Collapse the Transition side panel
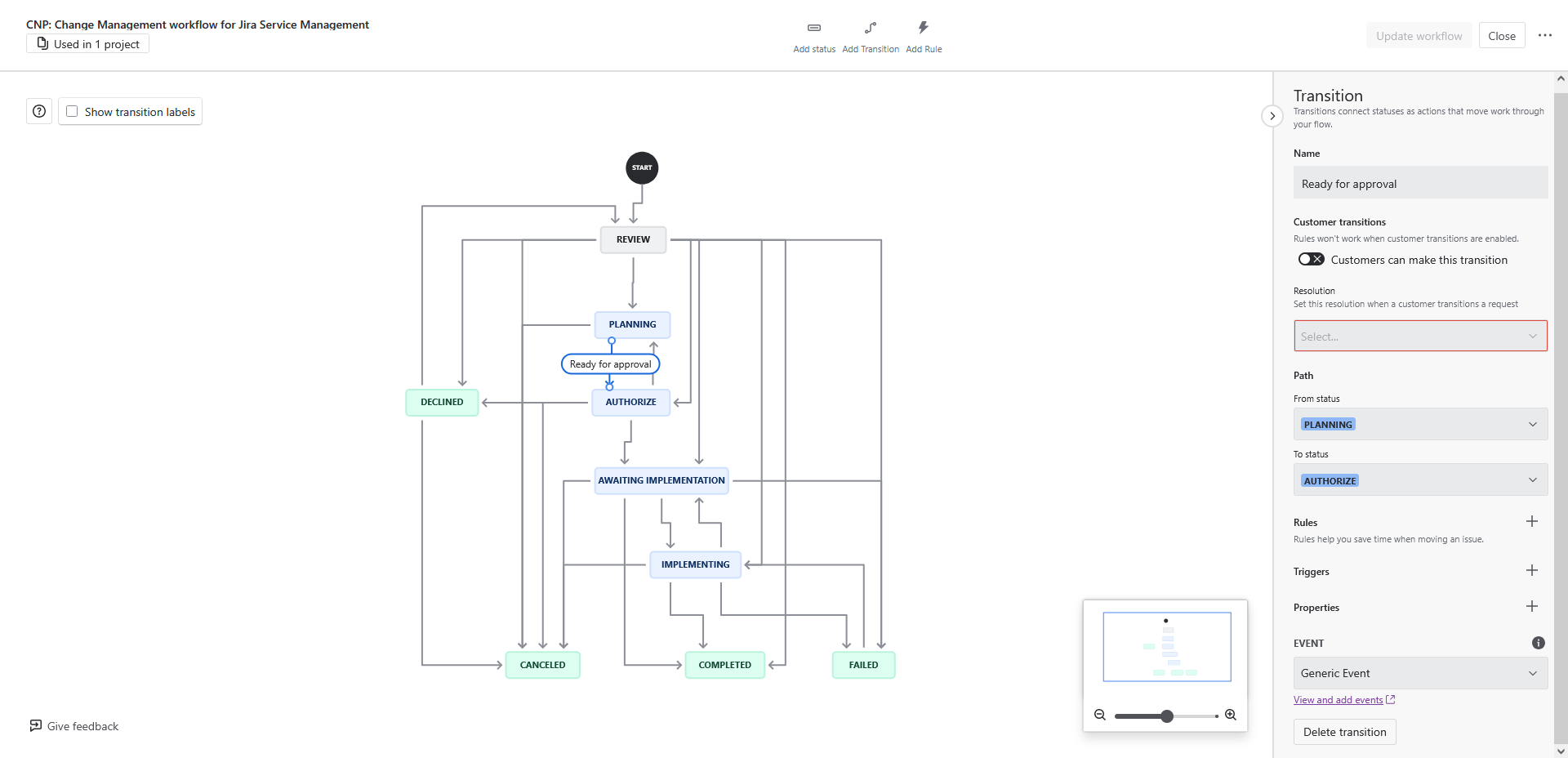This screenshot has height=758, width=1568. 1272,116
